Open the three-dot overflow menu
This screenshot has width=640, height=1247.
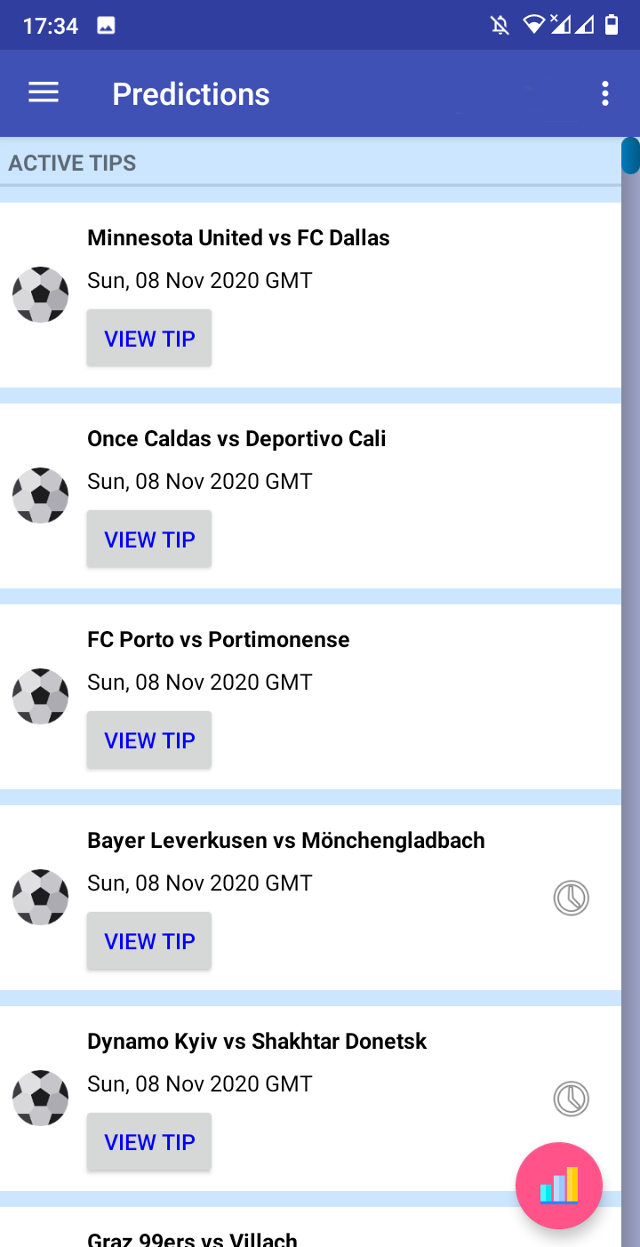(605, 94)
